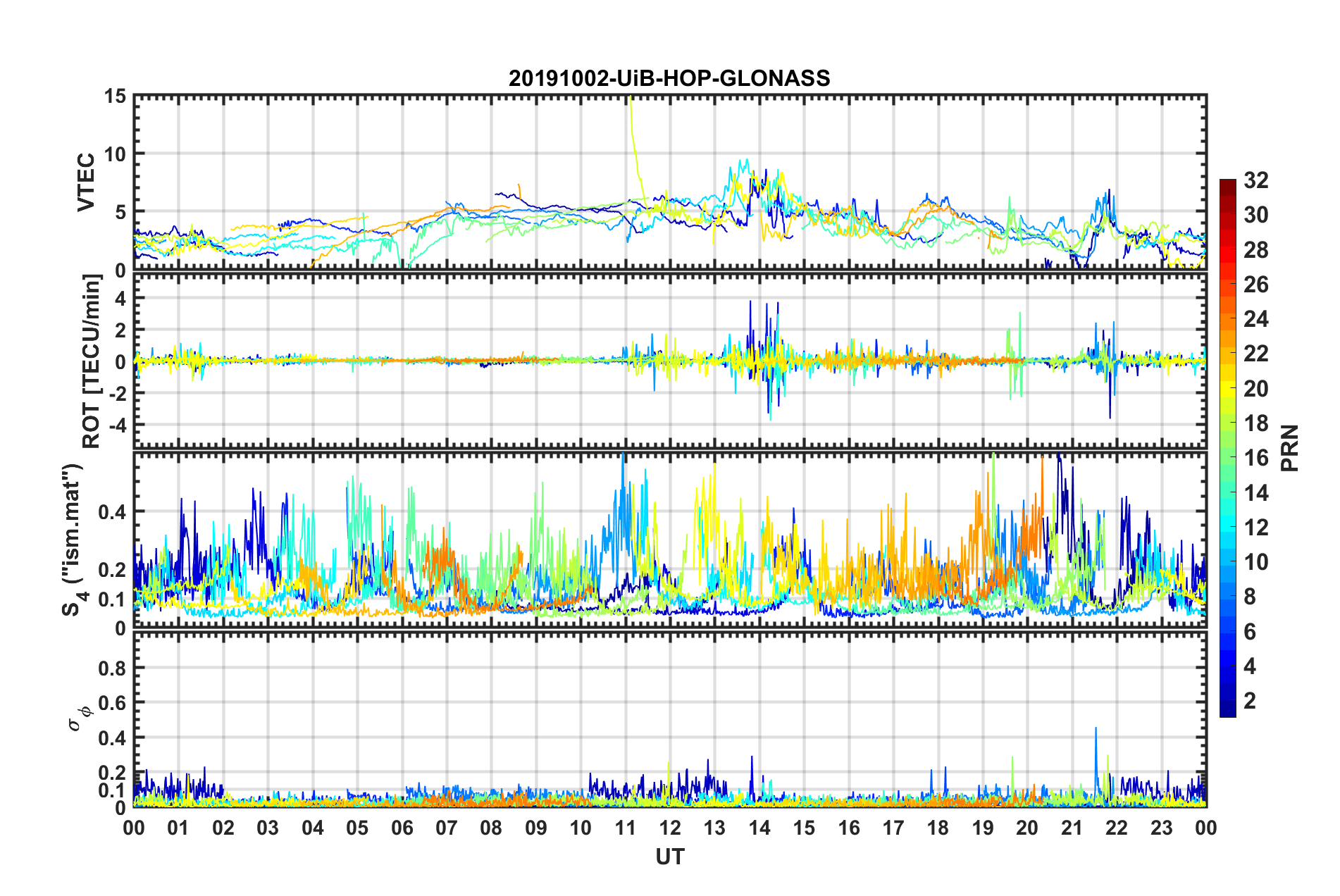Click the sigma-phi y-axis label

[80, 720]
